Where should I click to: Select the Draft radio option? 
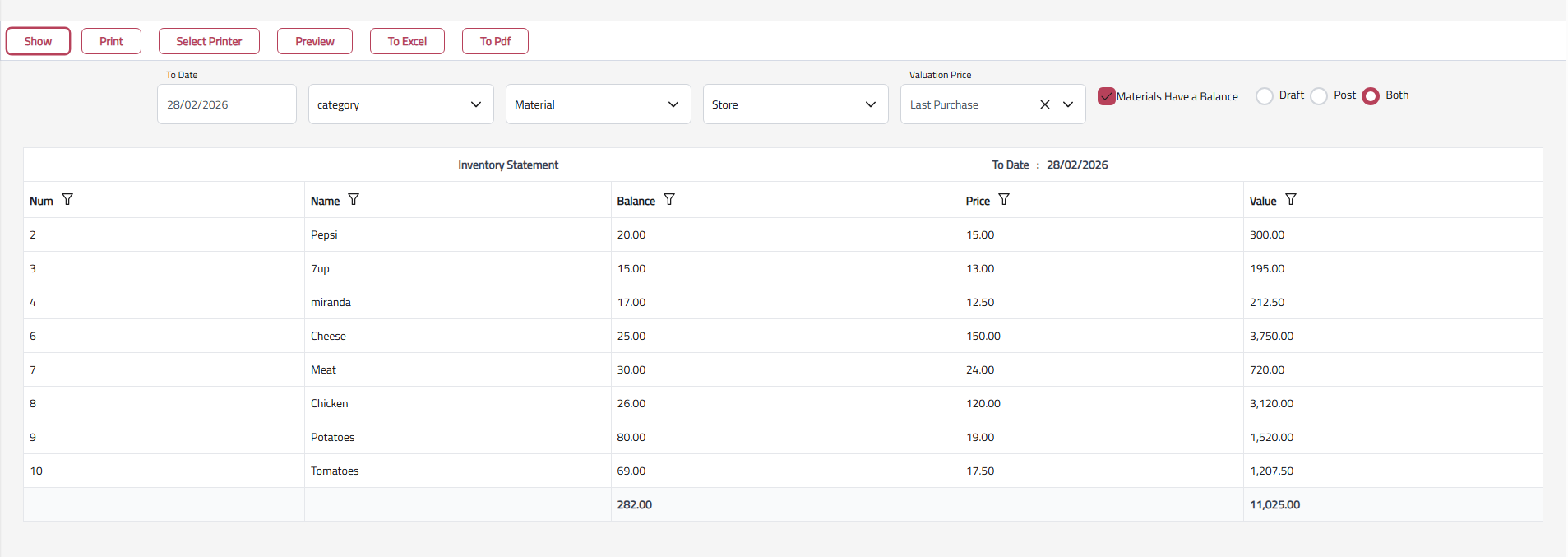coord(1265,96)
